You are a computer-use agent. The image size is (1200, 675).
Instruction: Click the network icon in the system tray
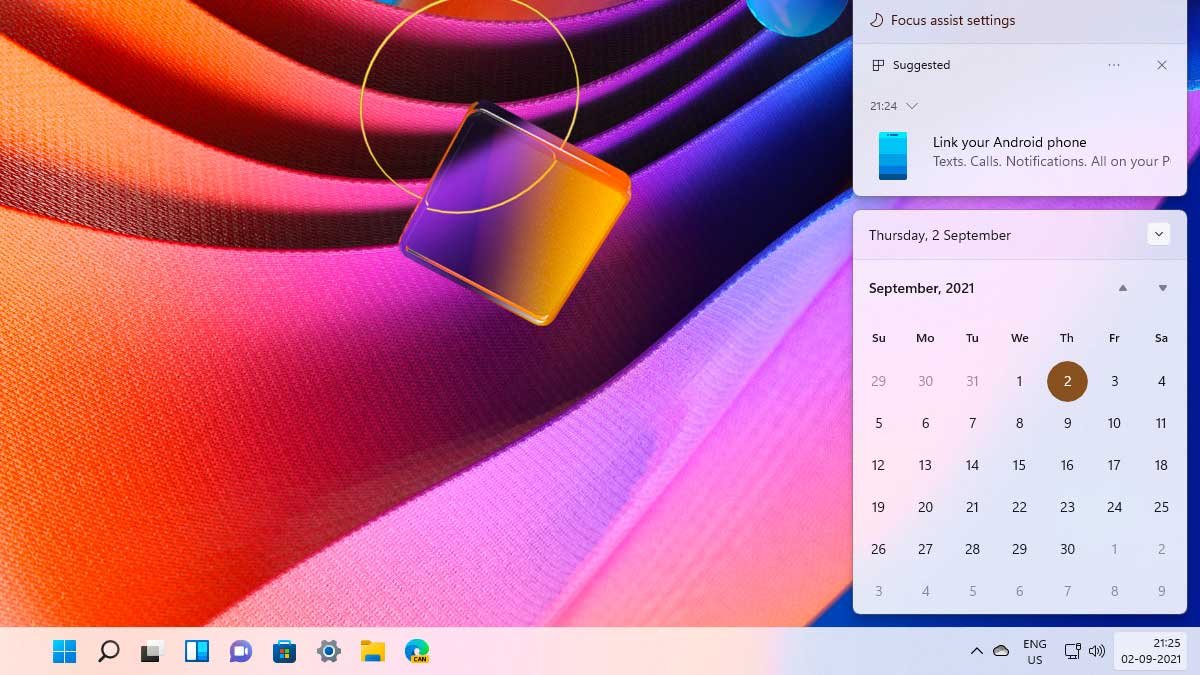[x=1073, y=651]
